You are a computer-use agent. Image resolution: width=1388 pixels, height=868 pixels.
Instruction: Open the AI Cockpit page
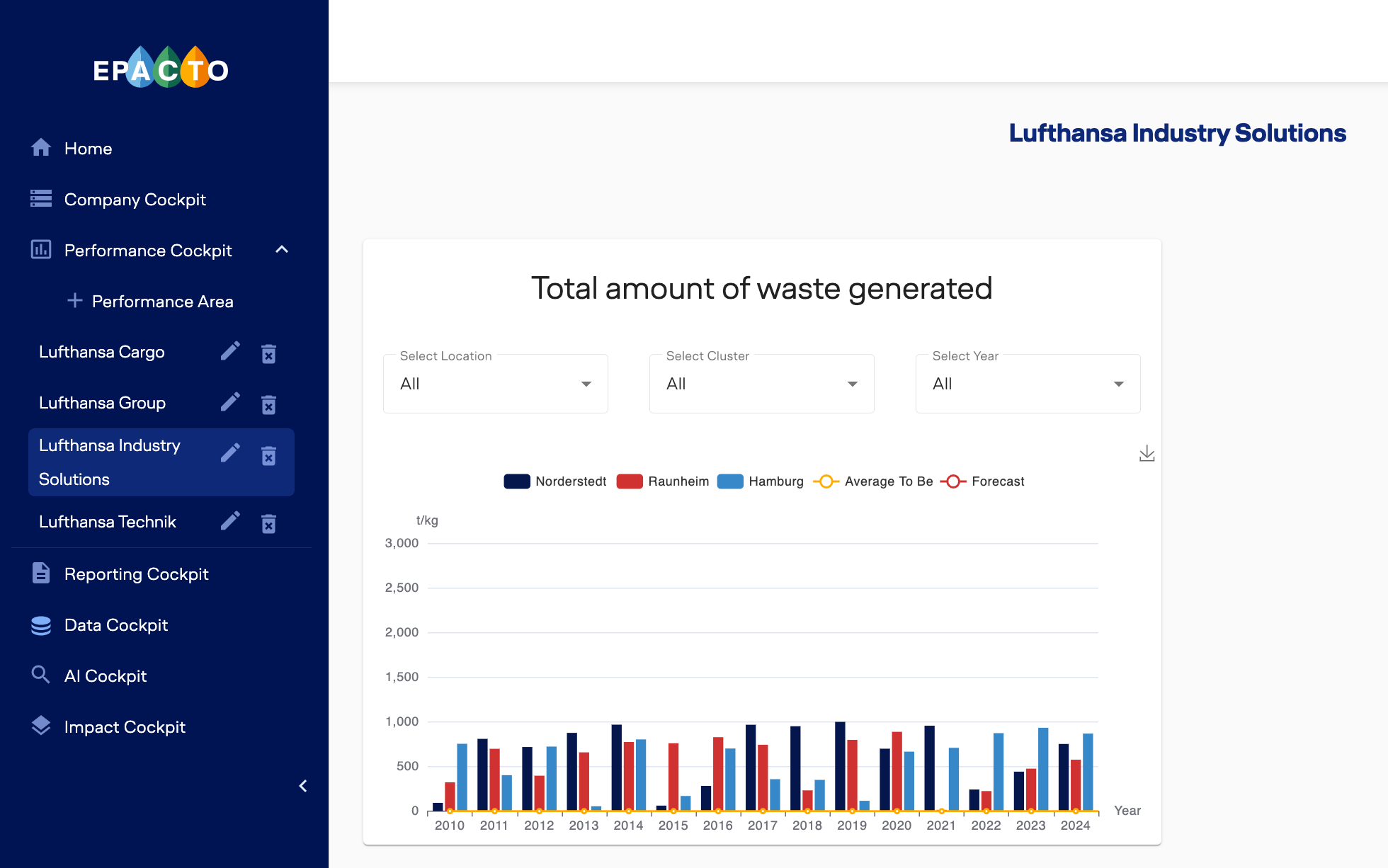click(106, 676)
